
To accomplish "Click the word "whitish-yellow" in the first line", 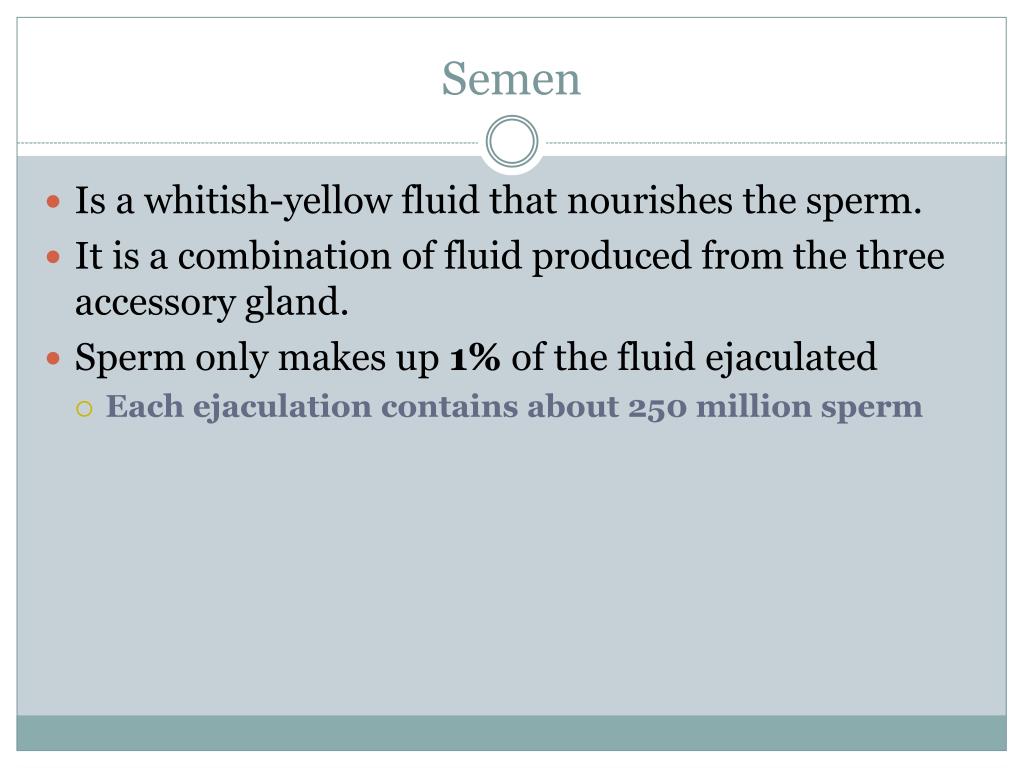I will (x=268, y=201).
